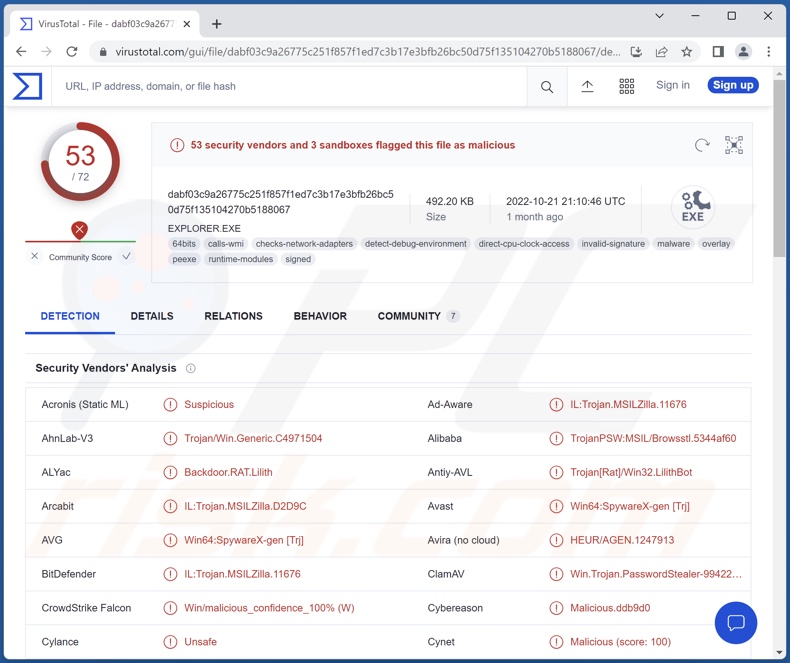Switch to the COMMUNITY tab
790x663 pixels.
(418, 316)
